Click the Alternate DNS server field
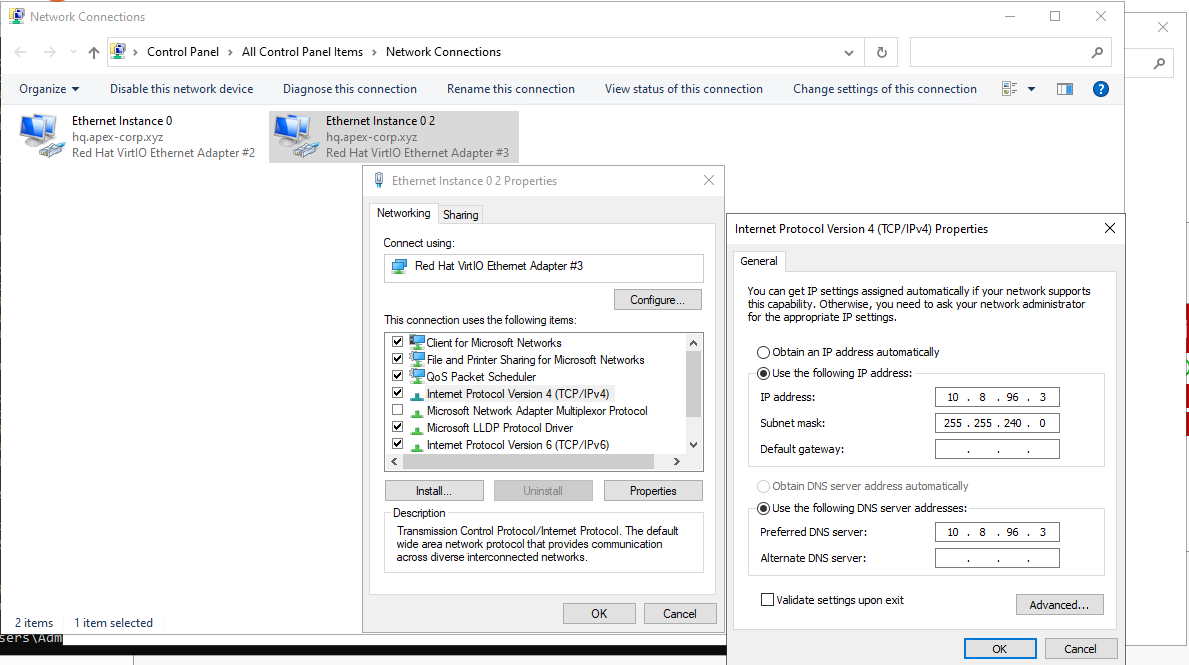Image resolution: width=1189 pixels, height=665 pixels. (996, 558)
